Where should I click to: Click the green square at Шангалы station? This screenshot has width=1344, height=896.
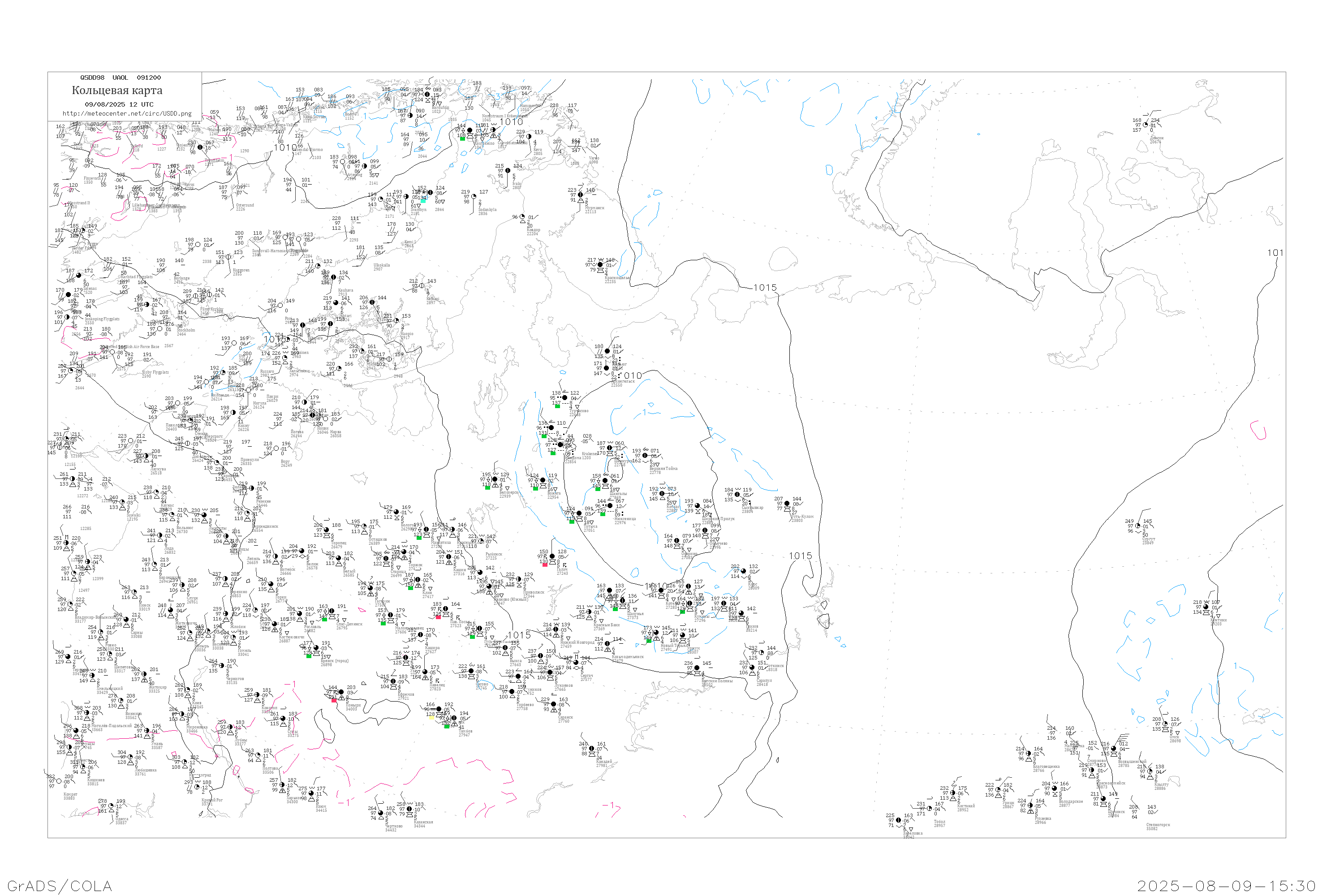[598, 489]
